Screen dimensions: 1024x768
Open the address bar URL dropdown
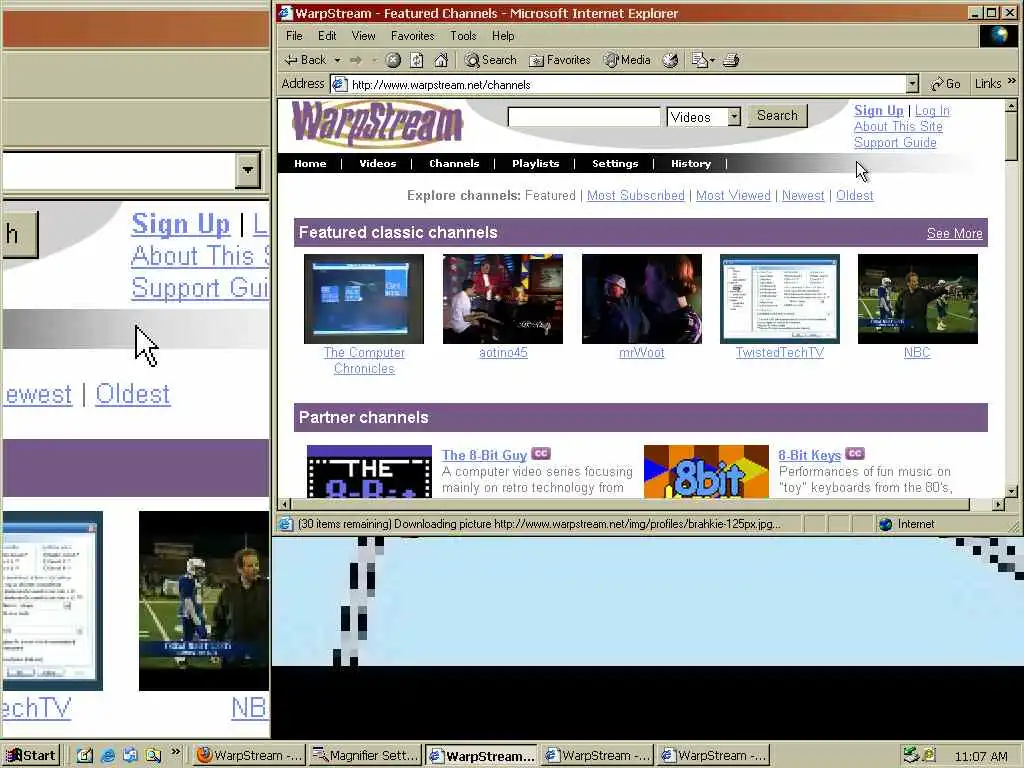pyautogui.click(x=912, y=84)
